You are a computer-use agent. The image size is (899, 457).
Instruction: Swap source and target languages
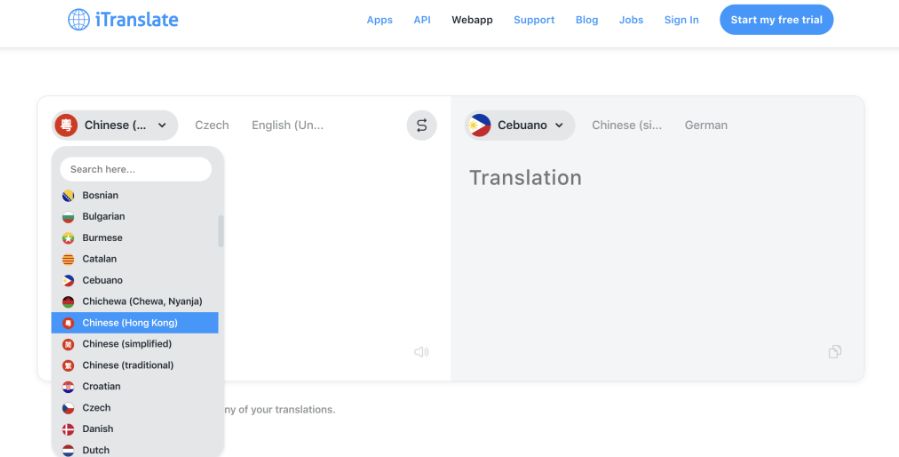click(x=421, y=125)
